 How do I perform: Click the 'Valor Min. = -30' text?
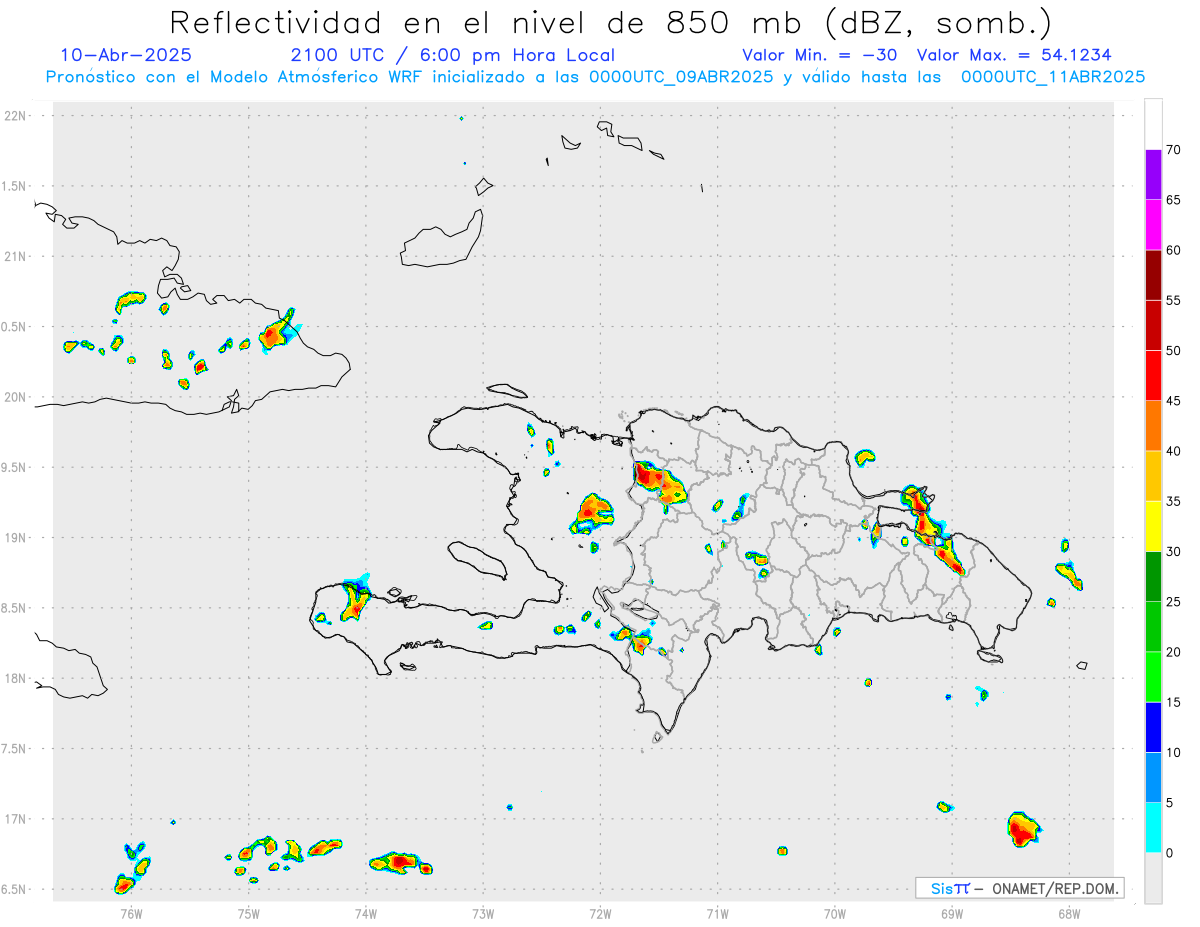point(820,56)
